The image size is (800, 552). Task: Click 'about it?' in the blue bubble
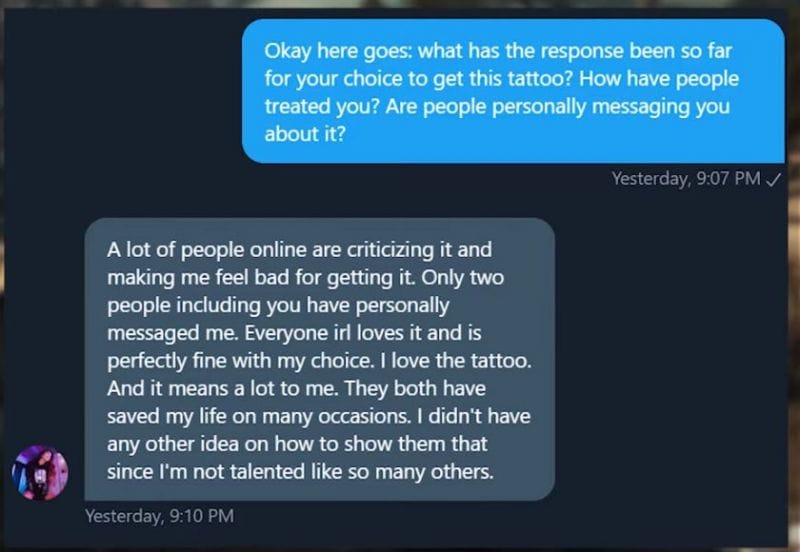[x=305, y=134]
